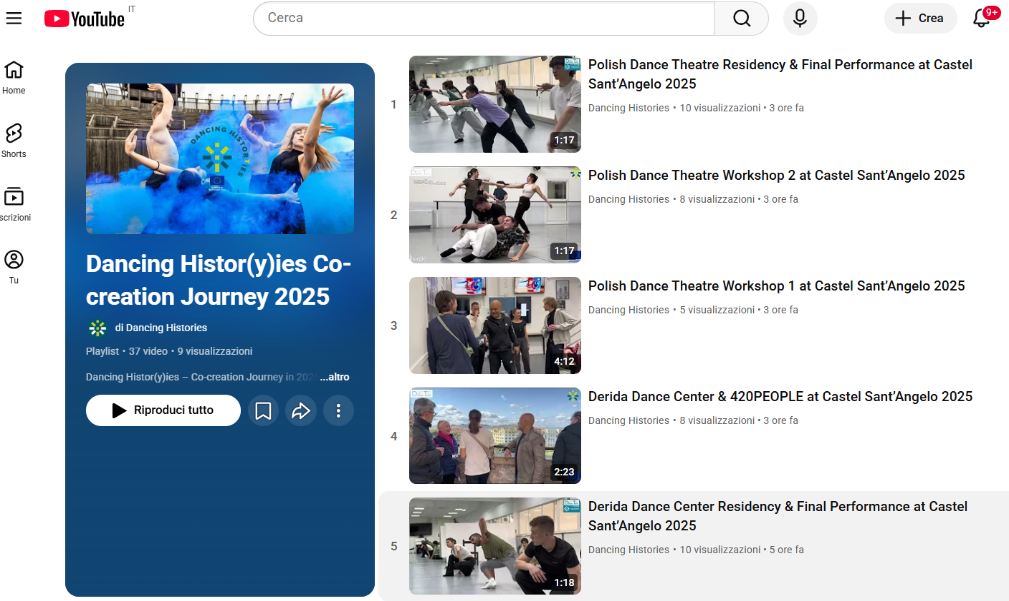
Task: Expand playlist description with altro
Action: click(x=335, y=377)
